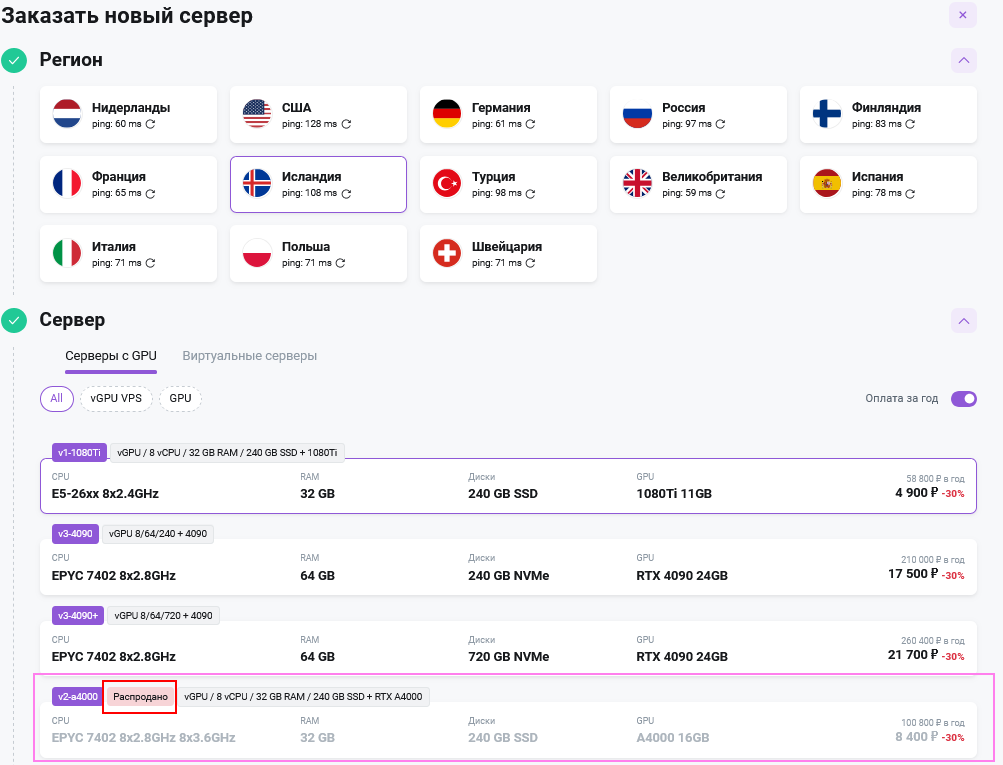The width and height of the screenshot is (1003, 765).
Task: Close the order server dialog
Action: point(963,15)
